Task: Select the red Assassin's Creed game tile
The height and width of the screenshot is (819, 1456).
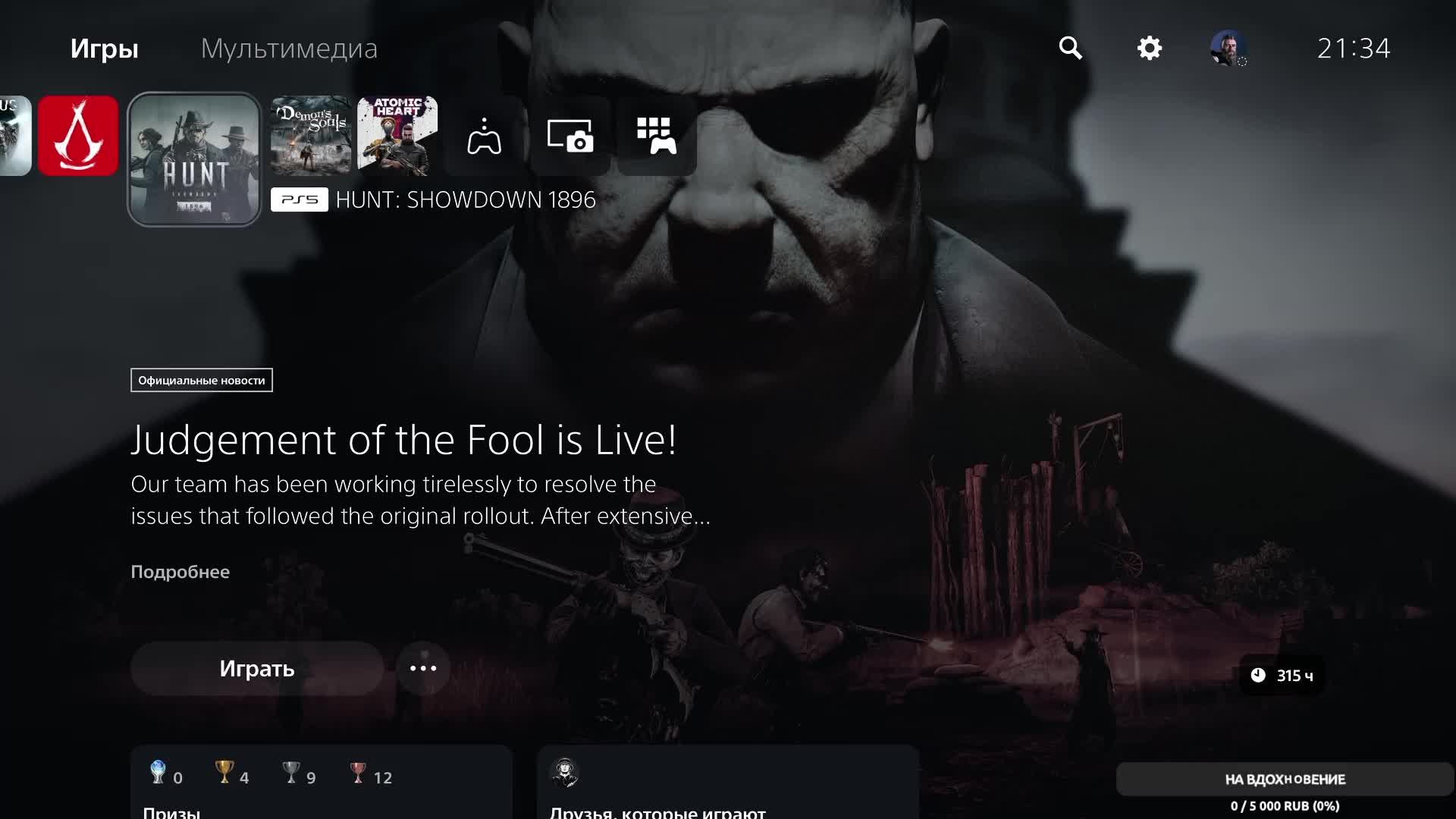Action: [78, 136]
